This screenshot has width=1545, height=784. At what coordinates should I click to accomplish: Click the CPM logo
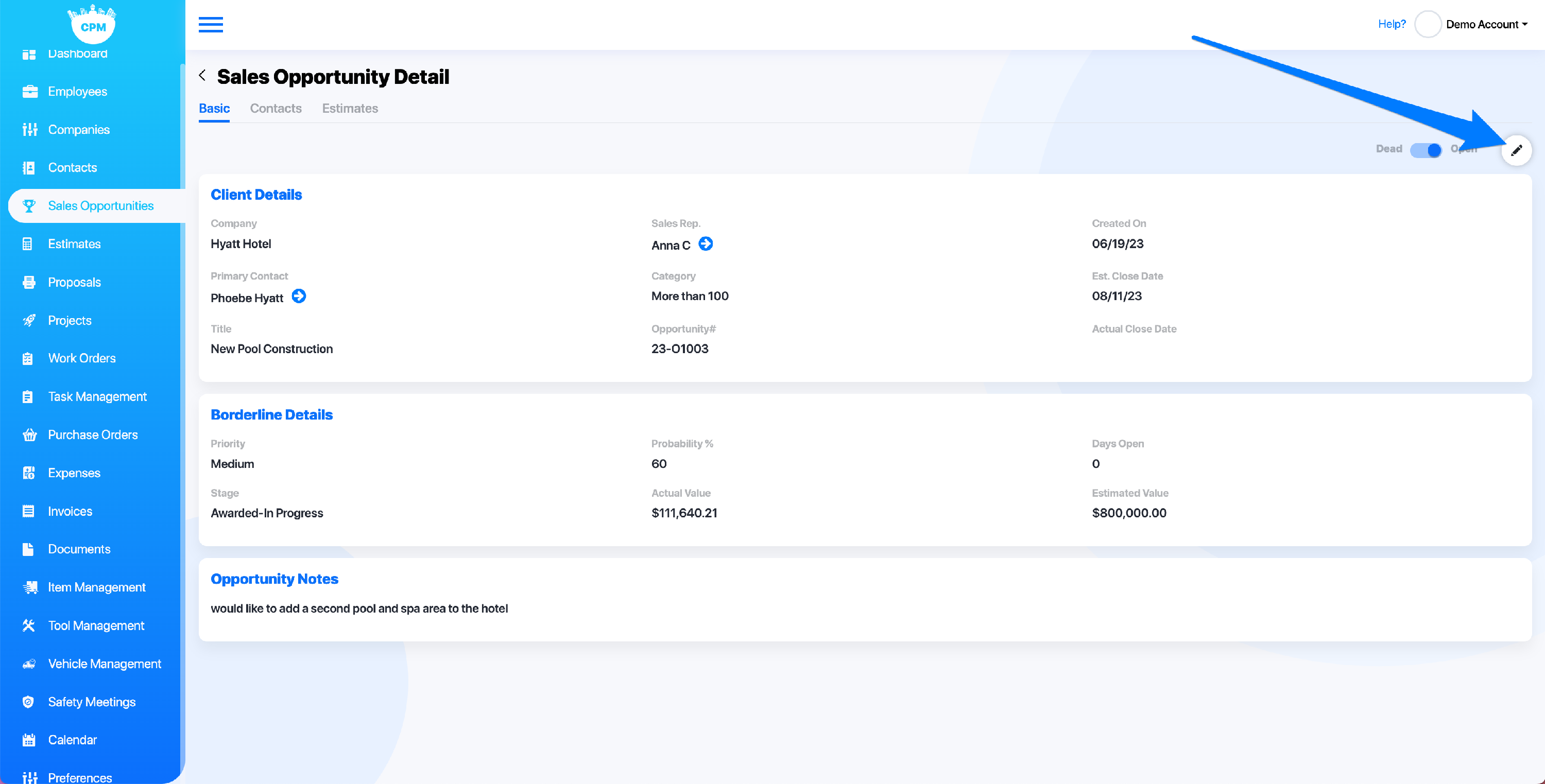coord(92,24)
